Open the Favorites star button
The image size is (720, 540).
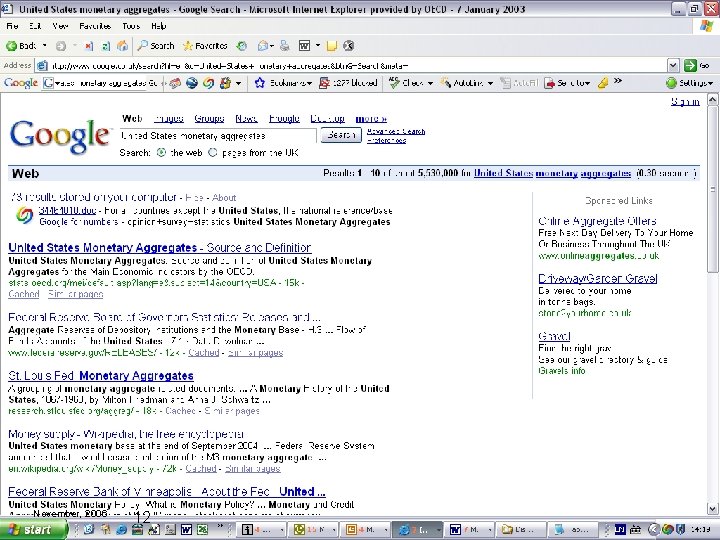205,46
